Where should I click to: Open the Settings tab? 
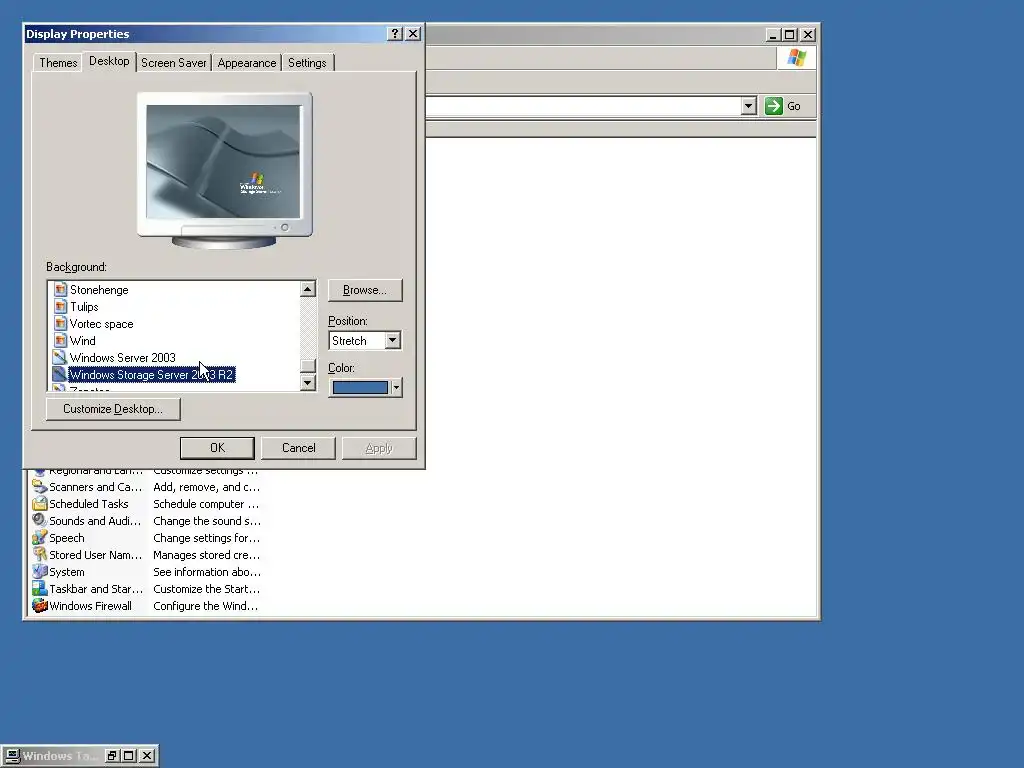pos(307,63)
